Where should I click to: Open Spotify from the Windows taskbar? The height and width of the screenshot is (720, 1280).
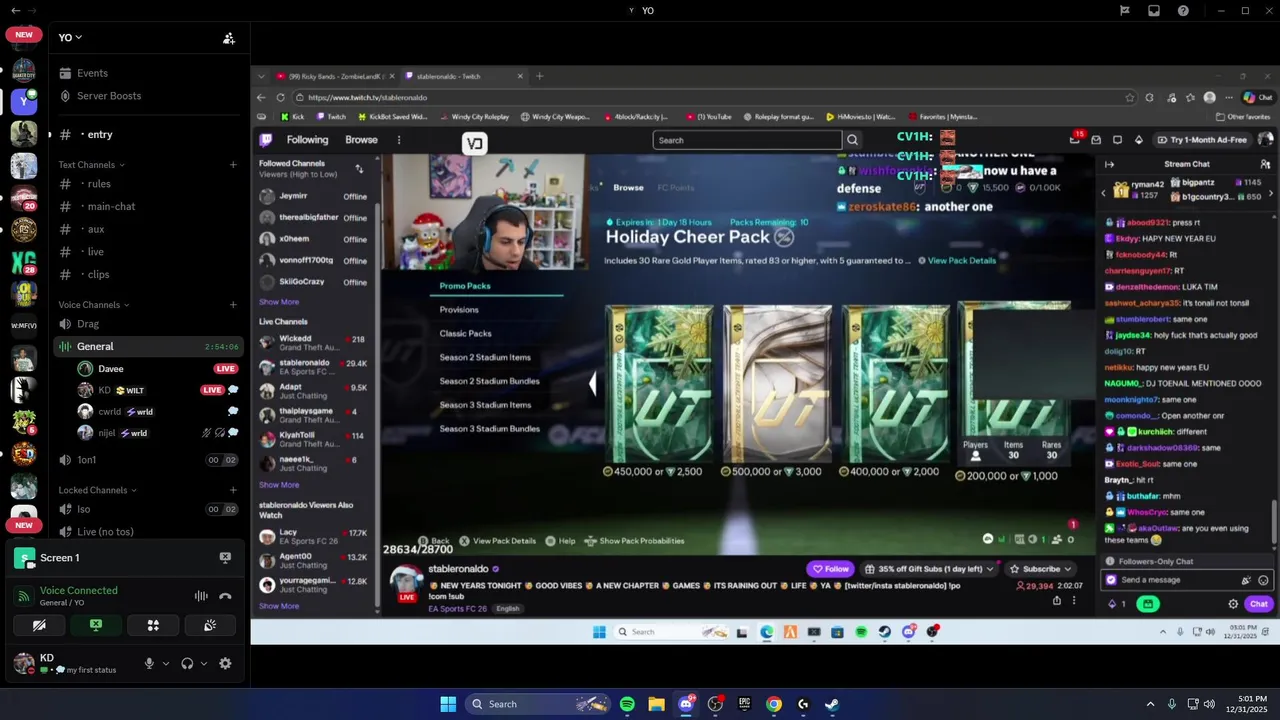click(627, 704)
